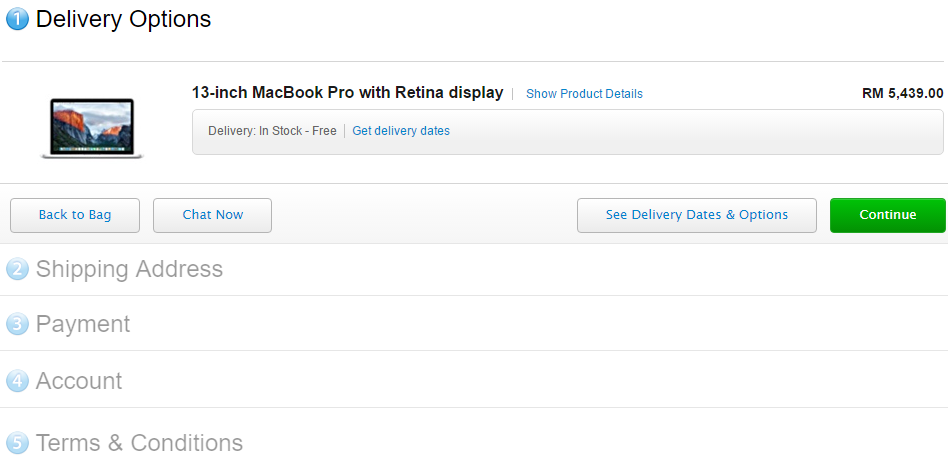Click the RM 5,439.00 price
Image resolution: width=948 pixels, height=468 pixels.
click(x=903, y=93)
